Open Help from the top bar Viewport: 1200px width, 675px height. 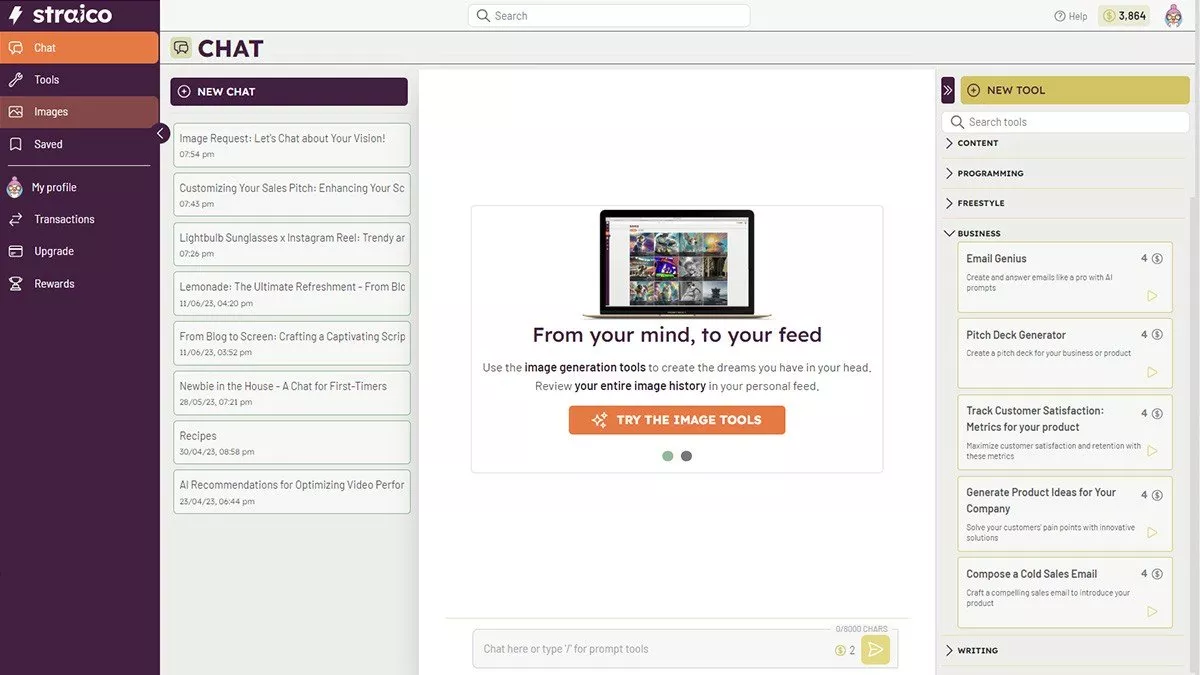tap(1071, 16)
